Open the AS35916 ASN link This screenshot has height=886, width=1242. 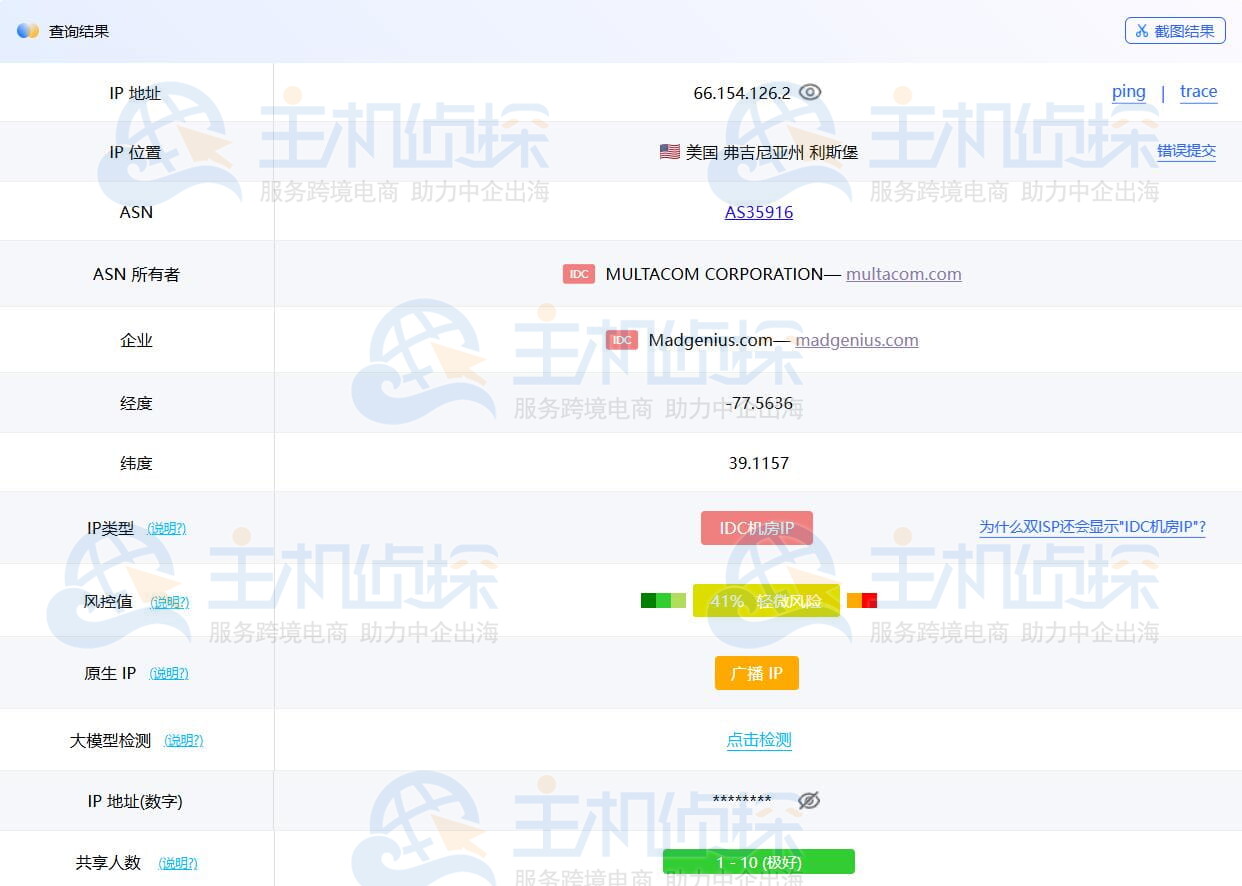759,212
